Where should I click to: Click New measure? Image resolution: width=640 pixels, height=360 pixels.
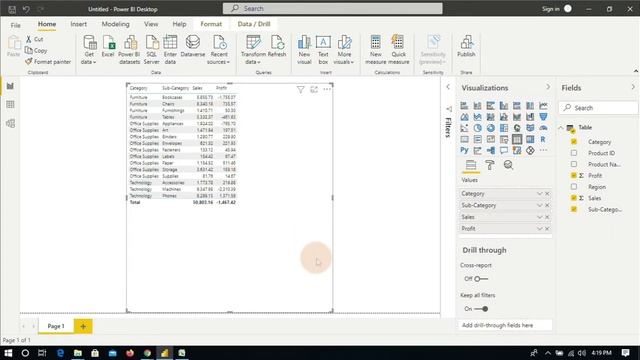coord(376,50)
